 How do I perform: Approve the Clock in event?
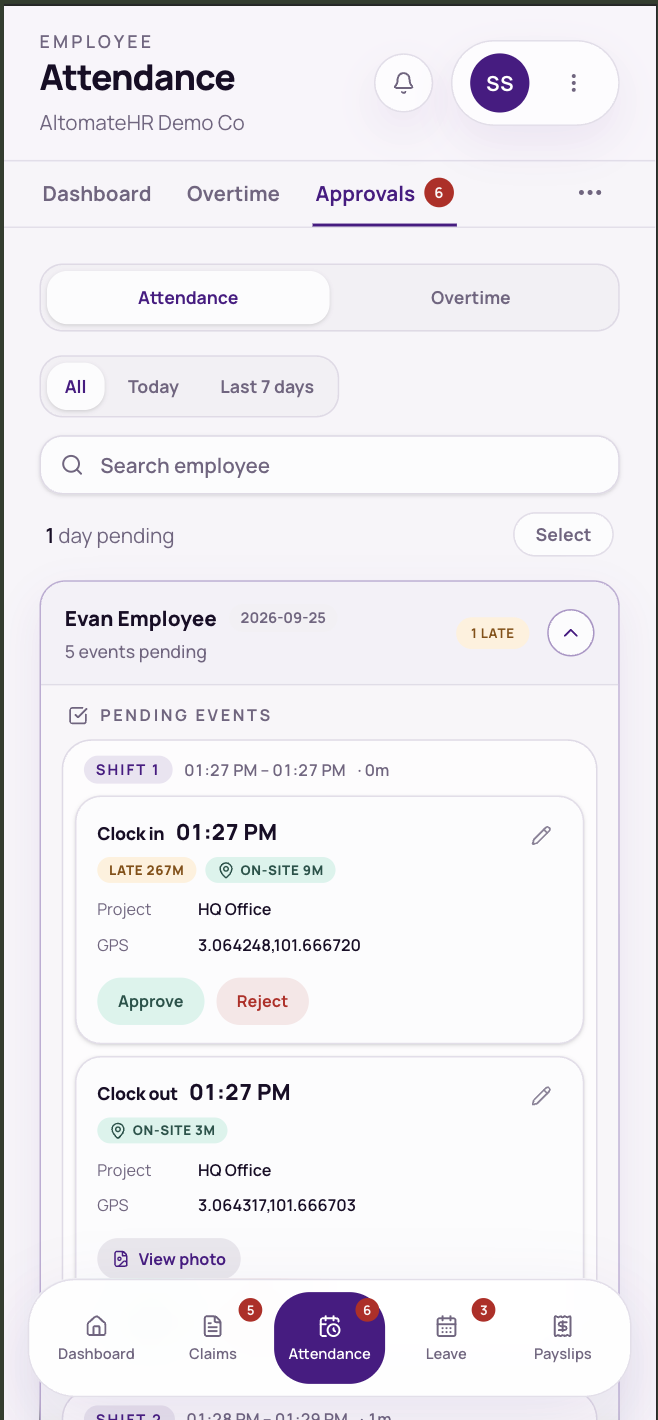(x=151, y=1001)
